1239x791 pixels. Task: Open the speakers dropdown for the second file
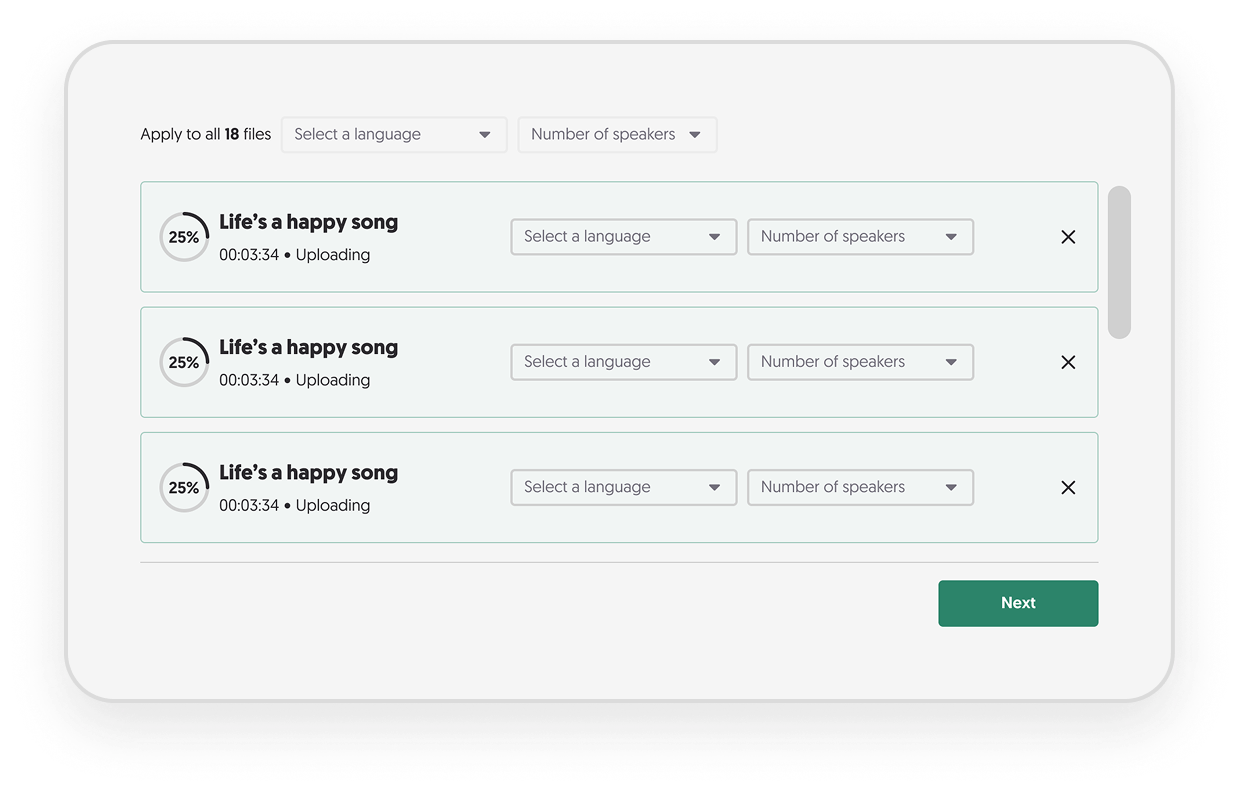coord(860,362)
